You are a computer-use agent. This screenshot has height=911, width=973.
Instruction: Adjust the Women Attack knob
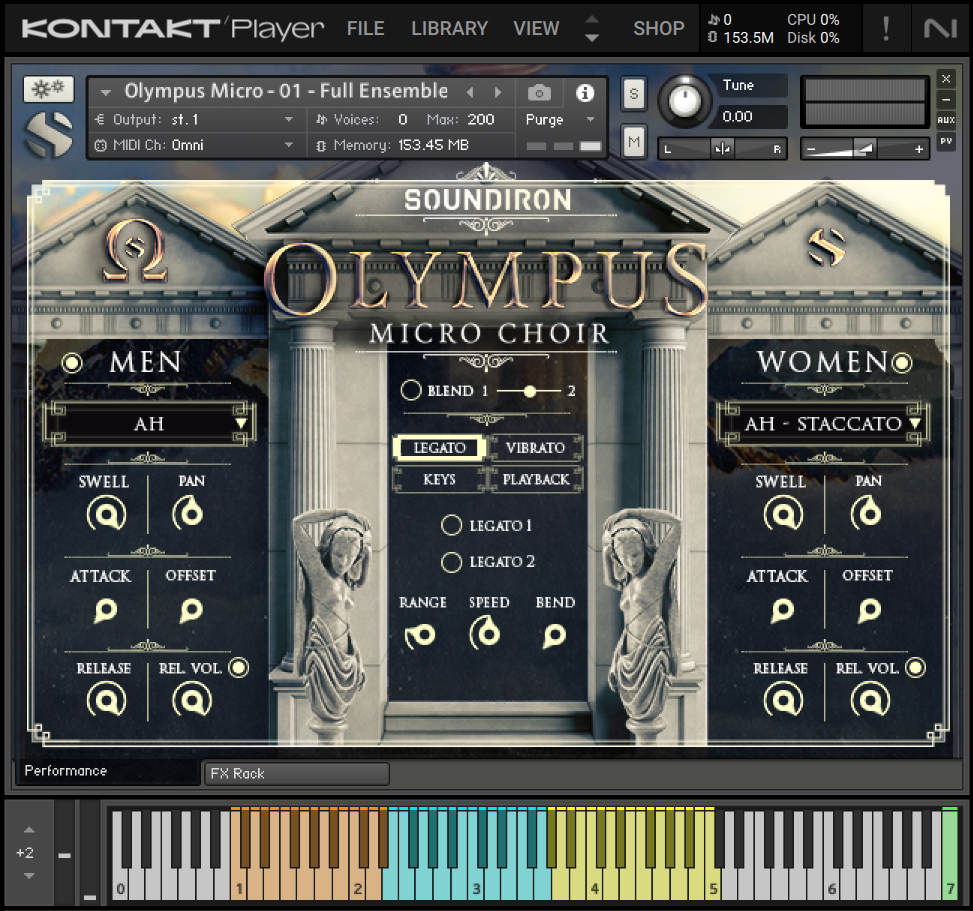(782, 610)
